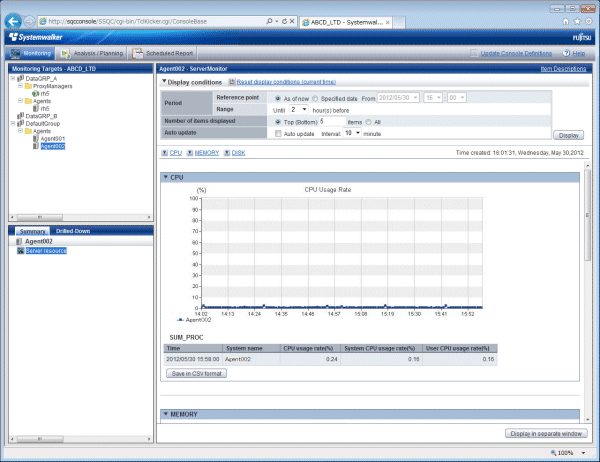
Task: Open the From minute dropdown
Action: (x=457, y=98)
